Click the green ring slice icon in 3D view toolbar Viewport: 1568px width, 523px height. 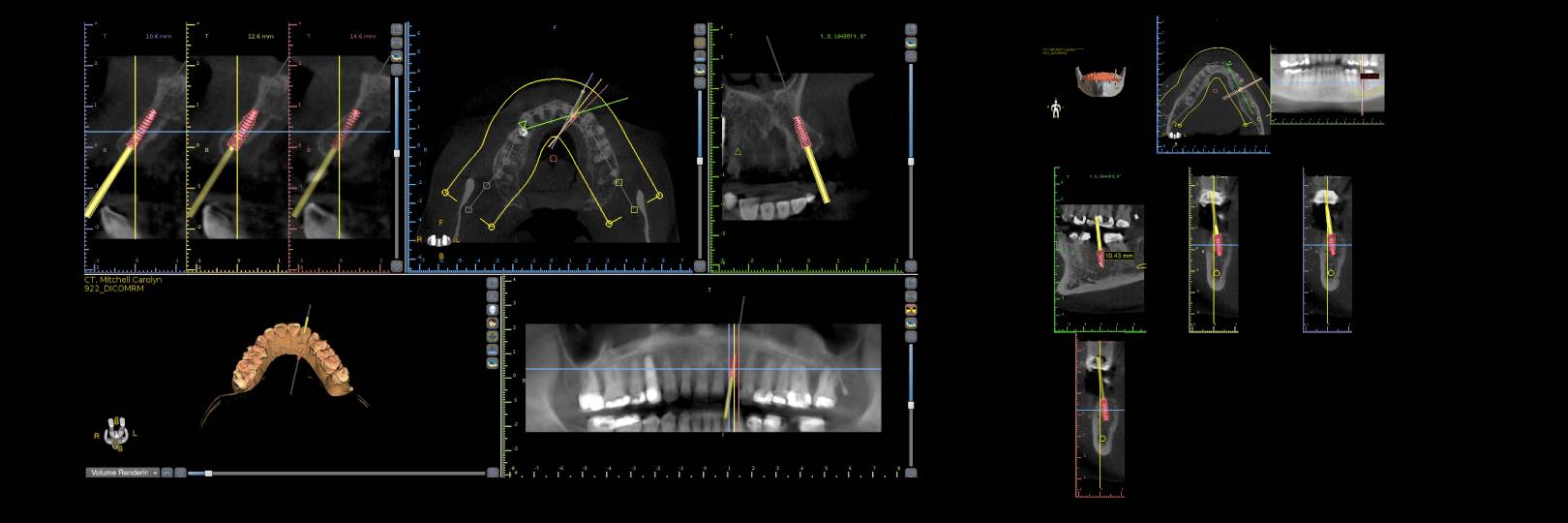(x=493, y=336)
